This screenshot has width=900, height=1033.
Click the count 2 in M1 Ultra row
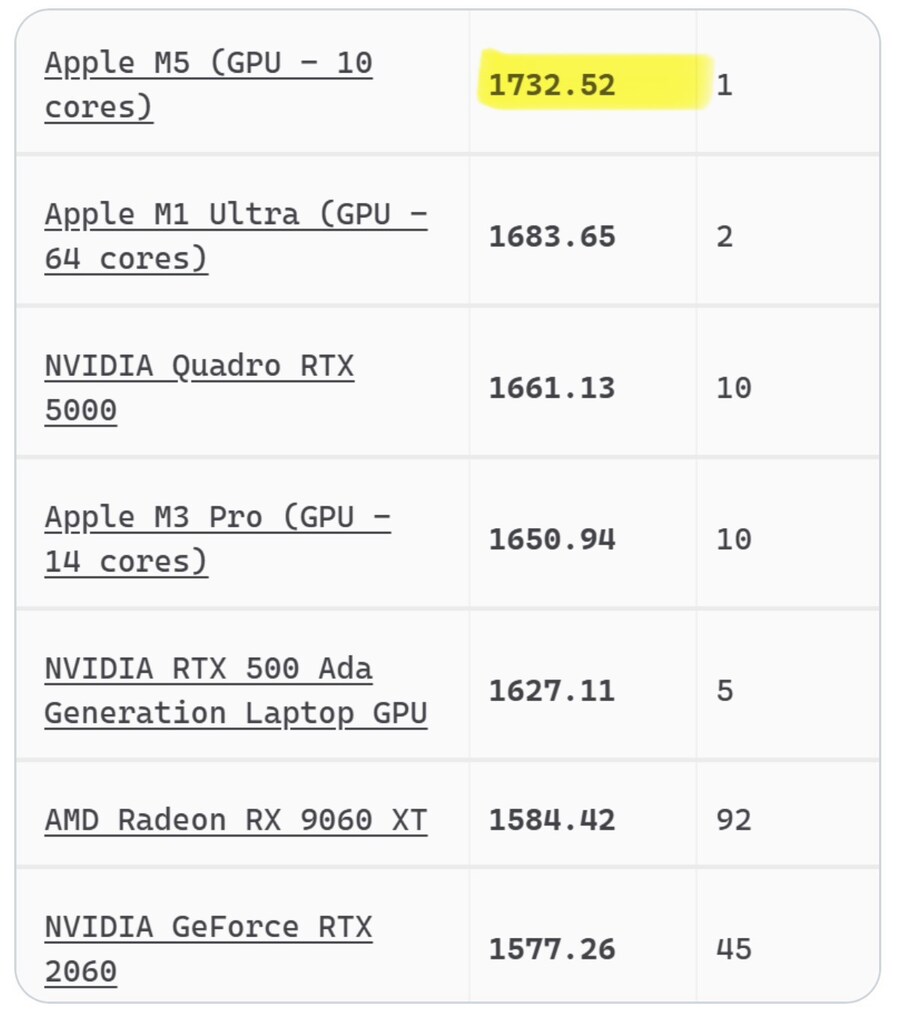(x=724, y=237)
